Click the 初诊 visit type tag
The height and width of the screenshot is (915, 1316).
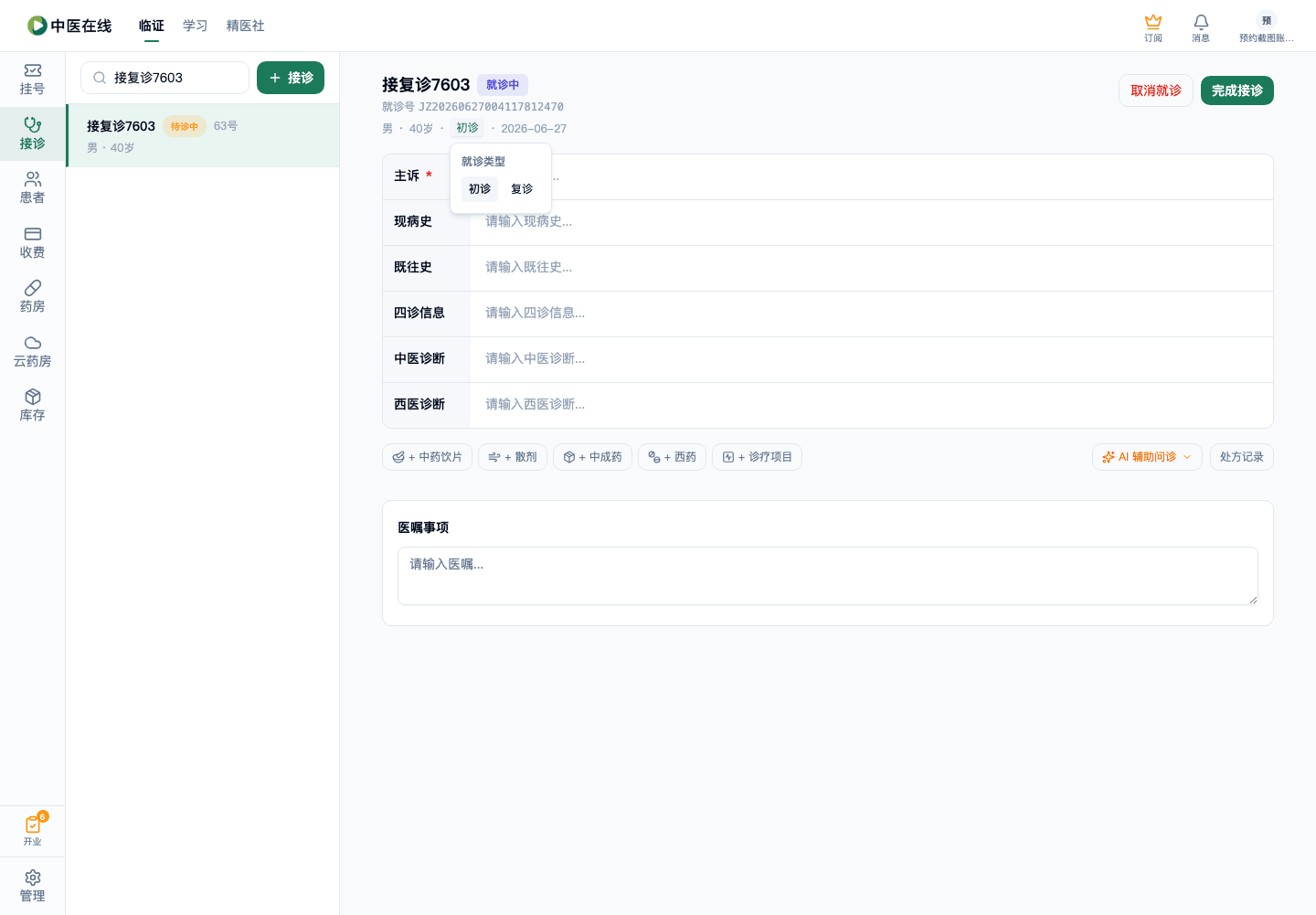467,128
